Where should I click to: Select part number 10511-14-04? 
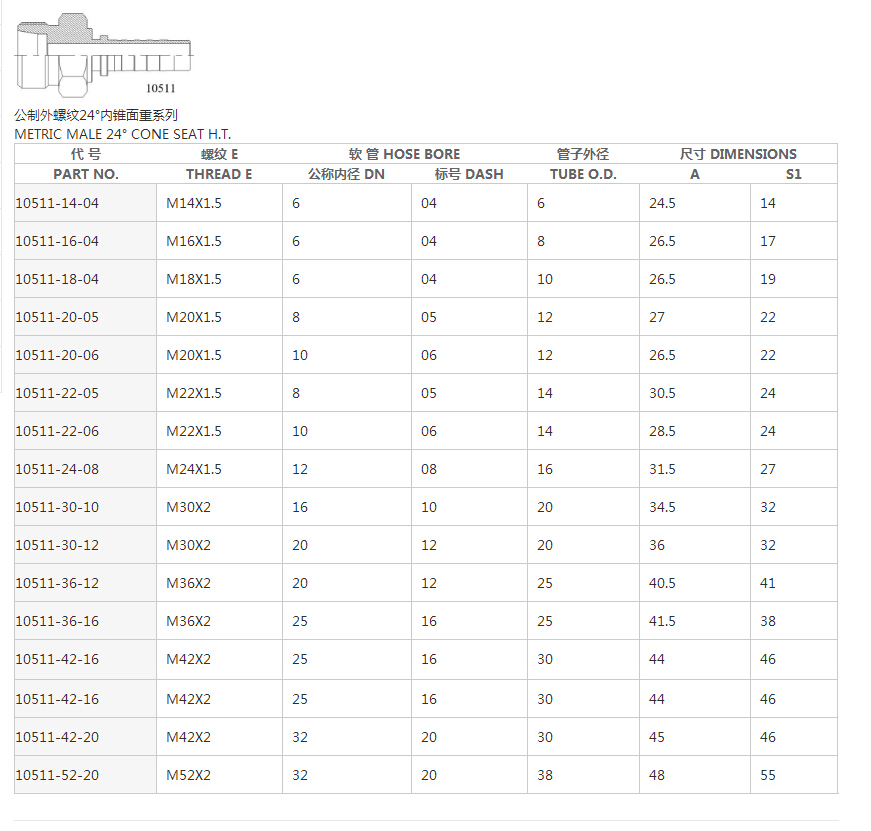[x=57, y=203]
